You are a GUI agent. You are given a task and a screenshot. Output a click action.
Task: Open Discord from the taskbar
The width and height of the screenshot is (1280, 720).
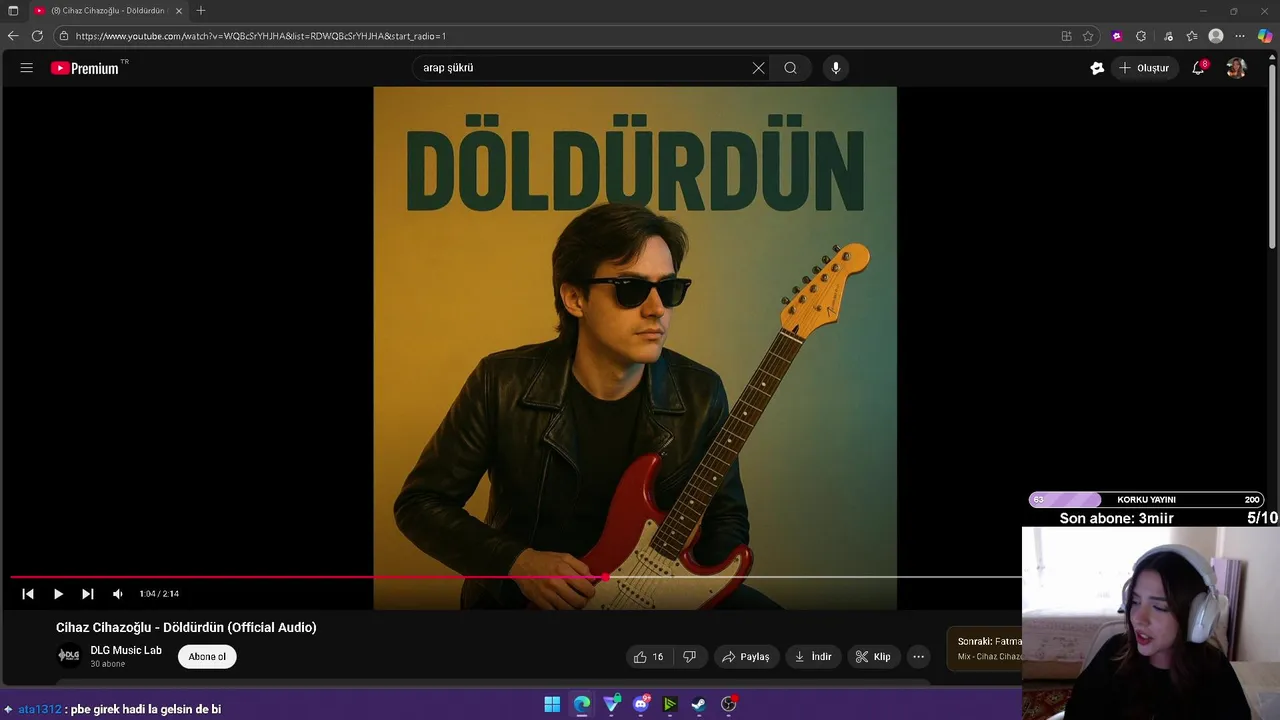[641, 704]
